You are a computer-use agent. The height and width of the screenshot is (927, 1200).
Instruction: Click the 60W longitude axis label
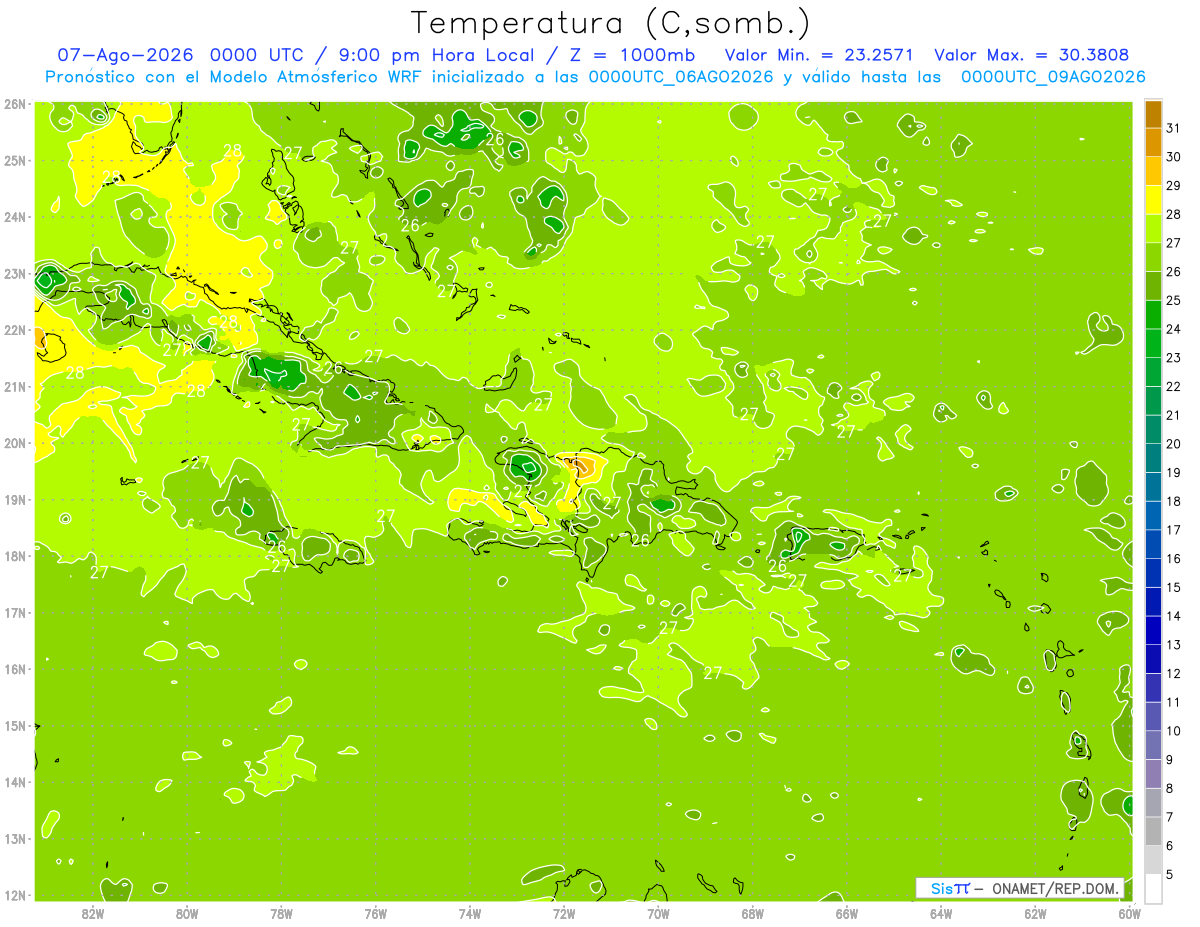(1129, 913)
